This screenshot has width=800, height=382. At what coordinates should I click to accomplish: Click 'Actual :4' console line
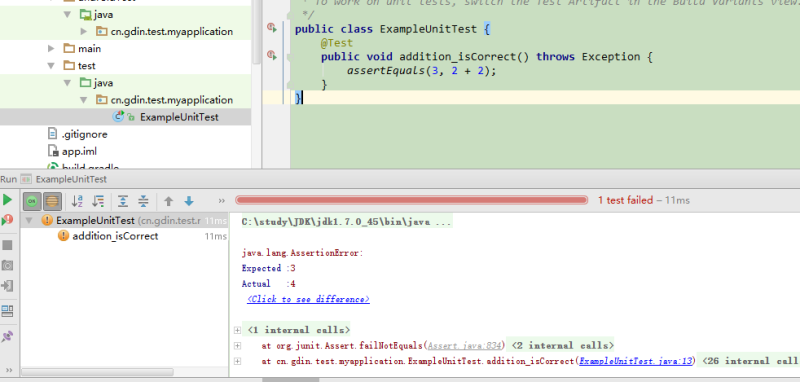point(269,284)
